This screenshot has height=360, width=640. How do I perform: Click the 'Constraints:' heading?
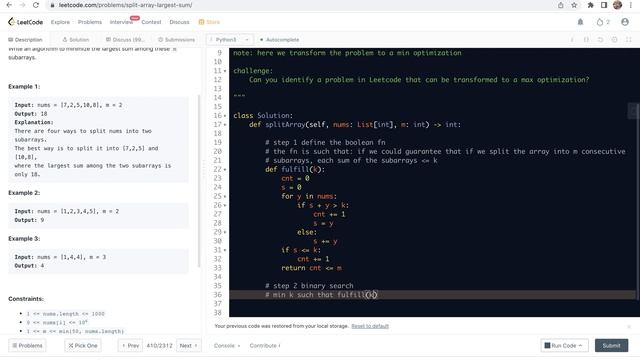[x=26, y=299]
